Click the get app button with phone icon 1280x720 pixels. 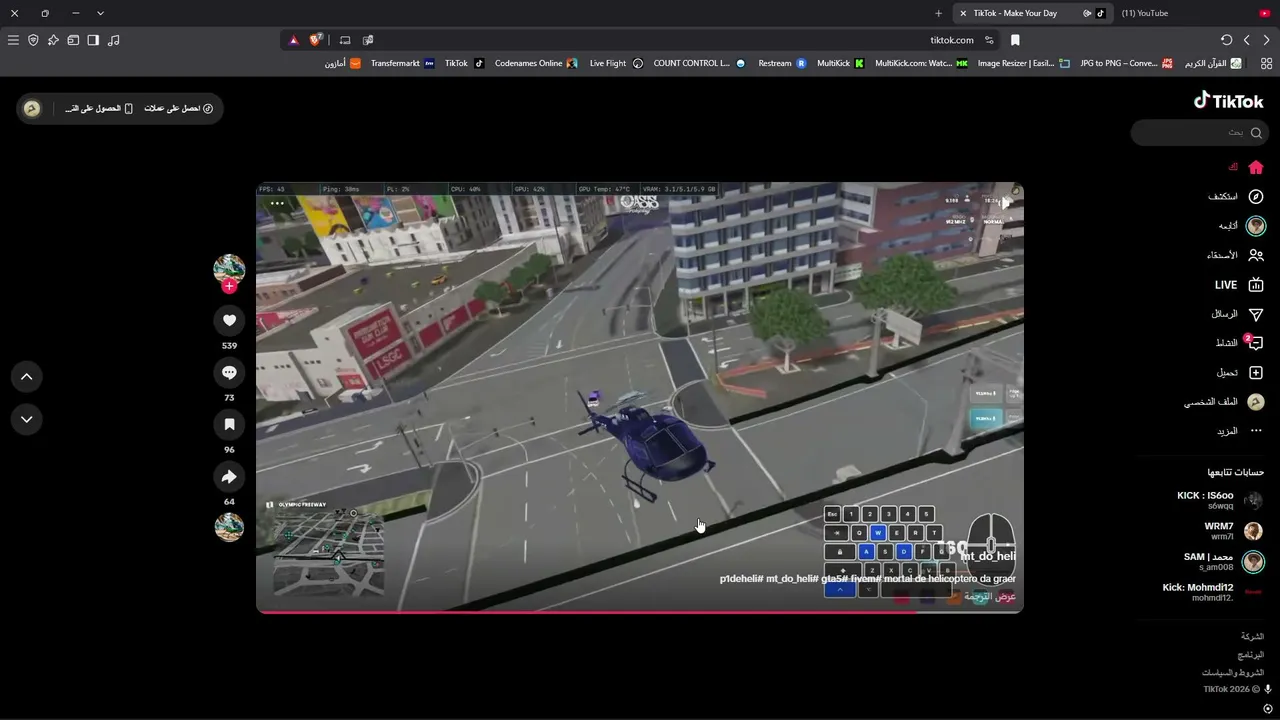(98, 108)
